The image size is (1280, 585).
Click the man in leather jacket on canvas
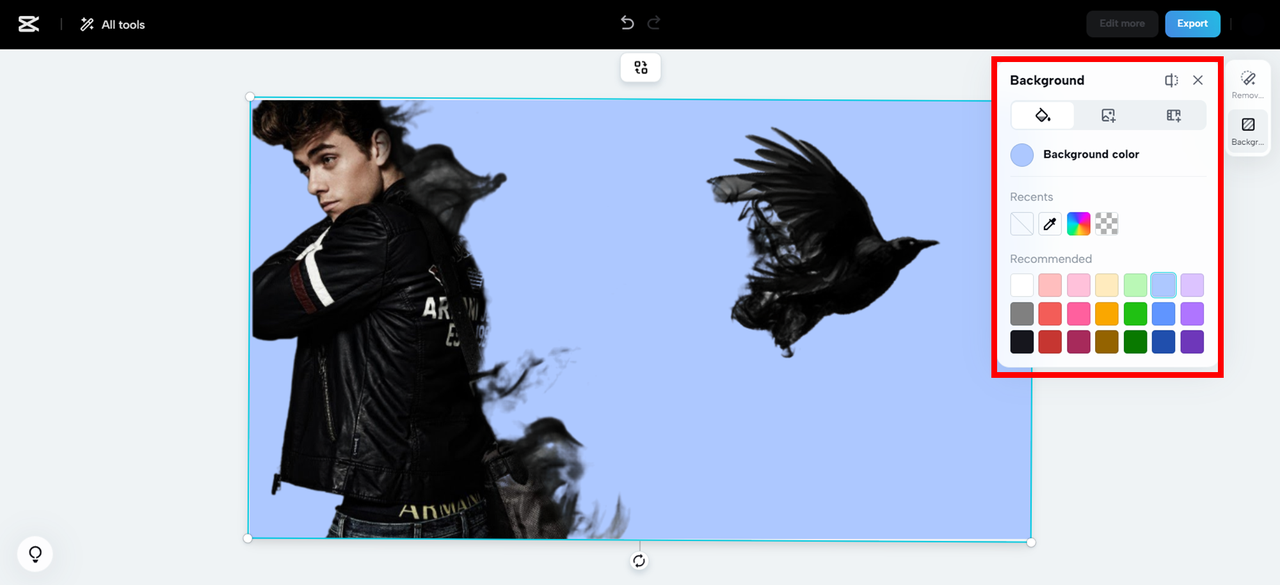point(375,320)
